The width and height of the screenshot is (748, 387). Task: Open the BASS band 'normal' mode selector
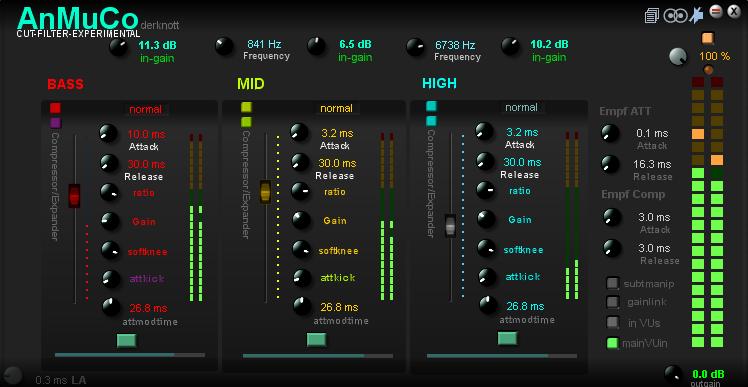(x=145, y=109)
